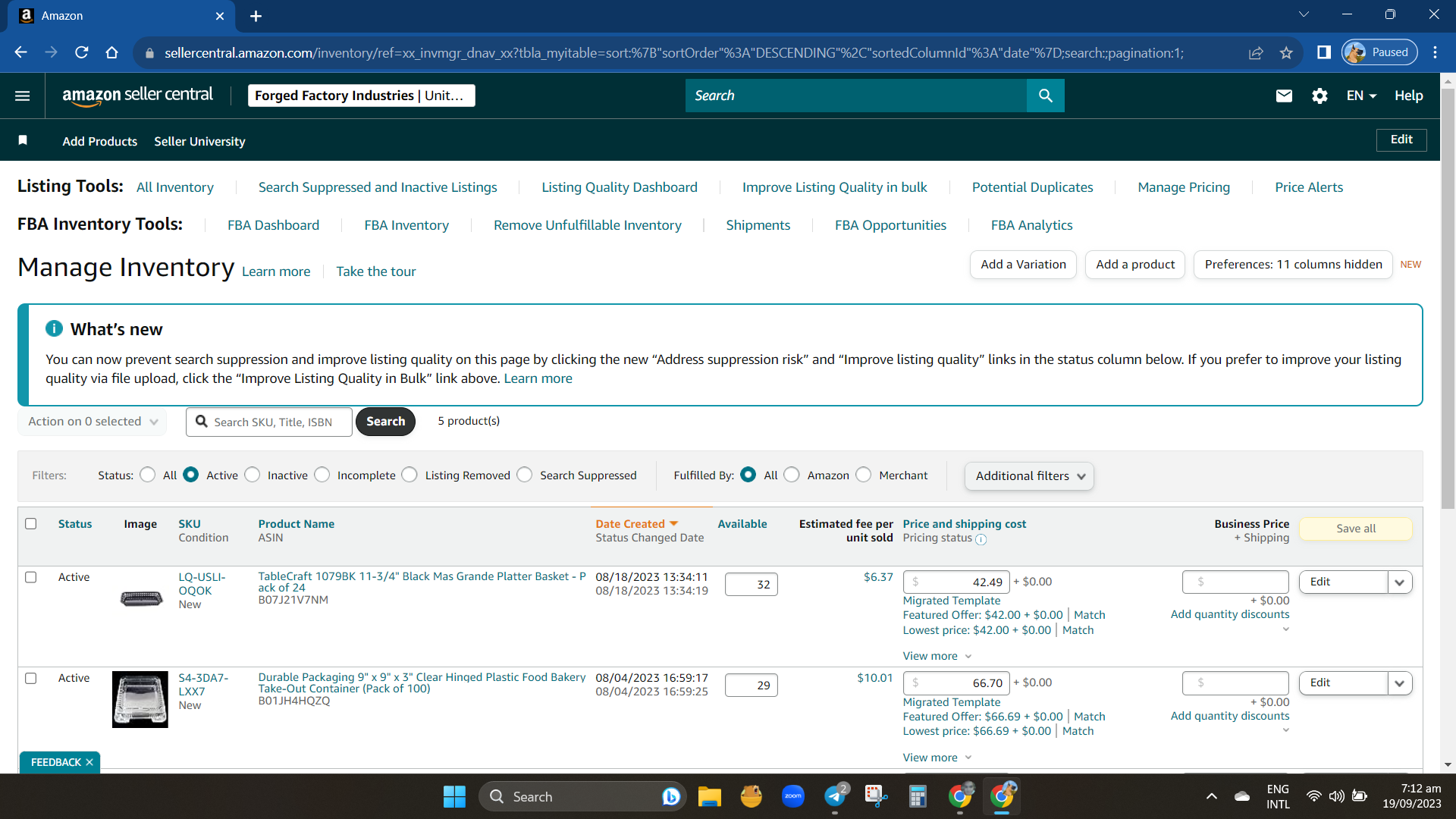Image resolution: width=1456 pixels, height=819 pixels.
Task: Go back to previous page in browser
Action: coord(20,52)
